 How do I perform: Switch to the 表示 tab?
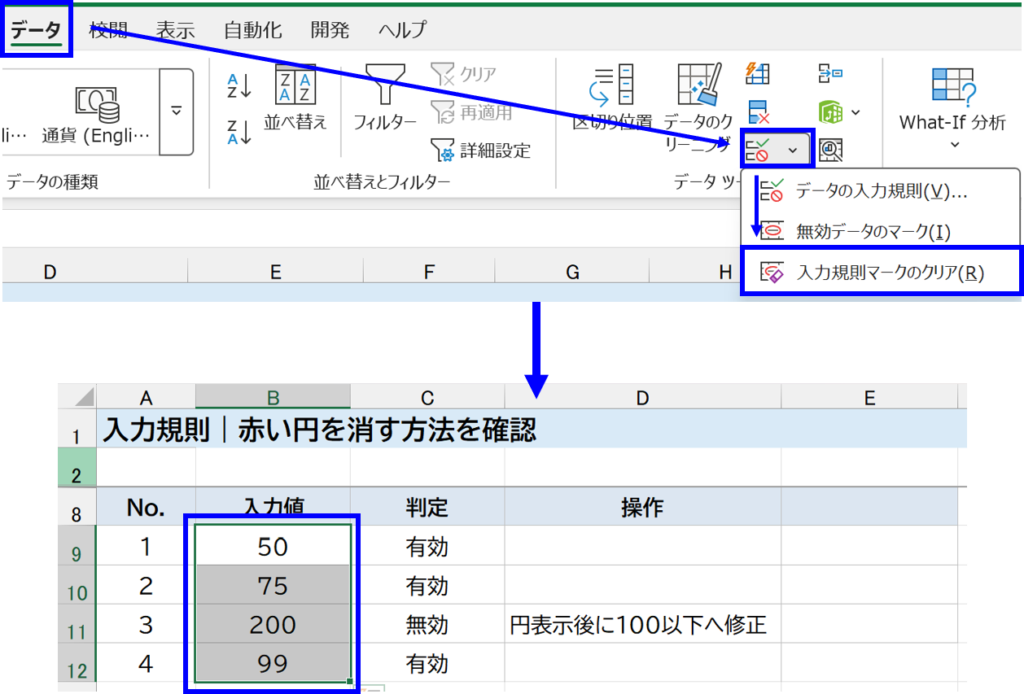[175, 30]
